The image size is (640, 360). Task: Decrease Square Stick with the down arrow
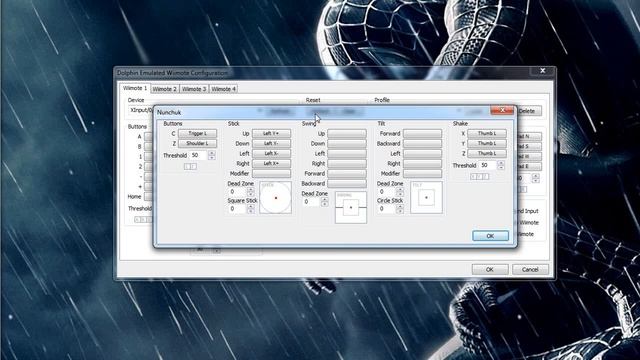point(251,211)
